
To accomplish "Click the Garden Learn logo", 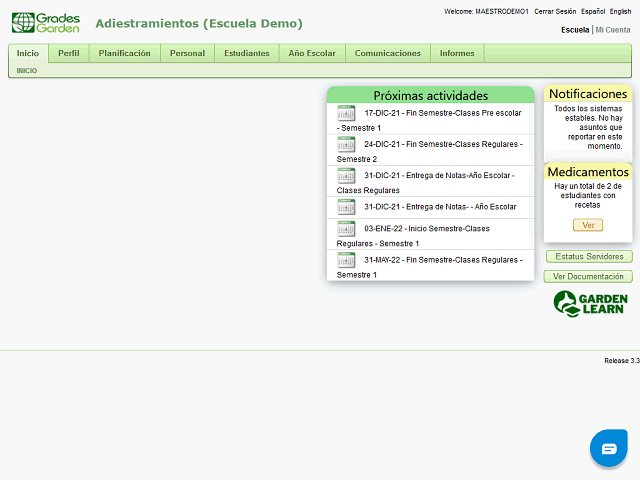I will (x=590, y=304).
